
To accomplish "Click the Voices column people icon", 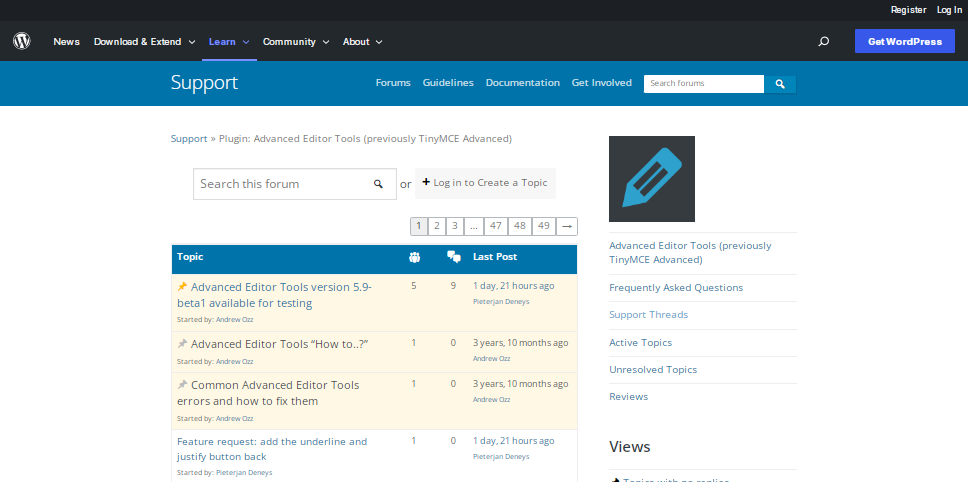I will pos(414,257).
